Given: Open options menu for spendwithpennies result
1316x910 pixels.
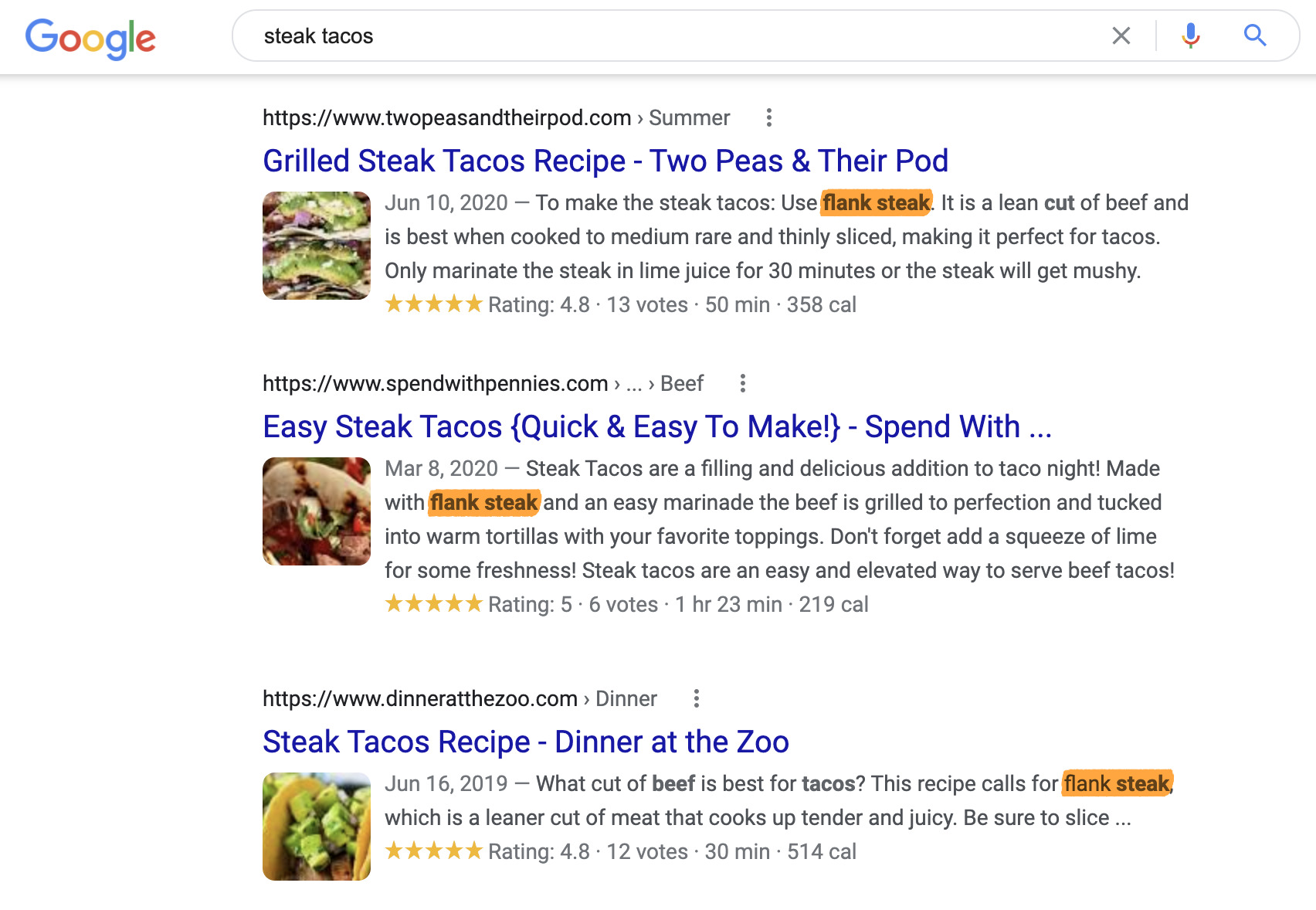Looking at the screenshot, I should coord(742,383).
